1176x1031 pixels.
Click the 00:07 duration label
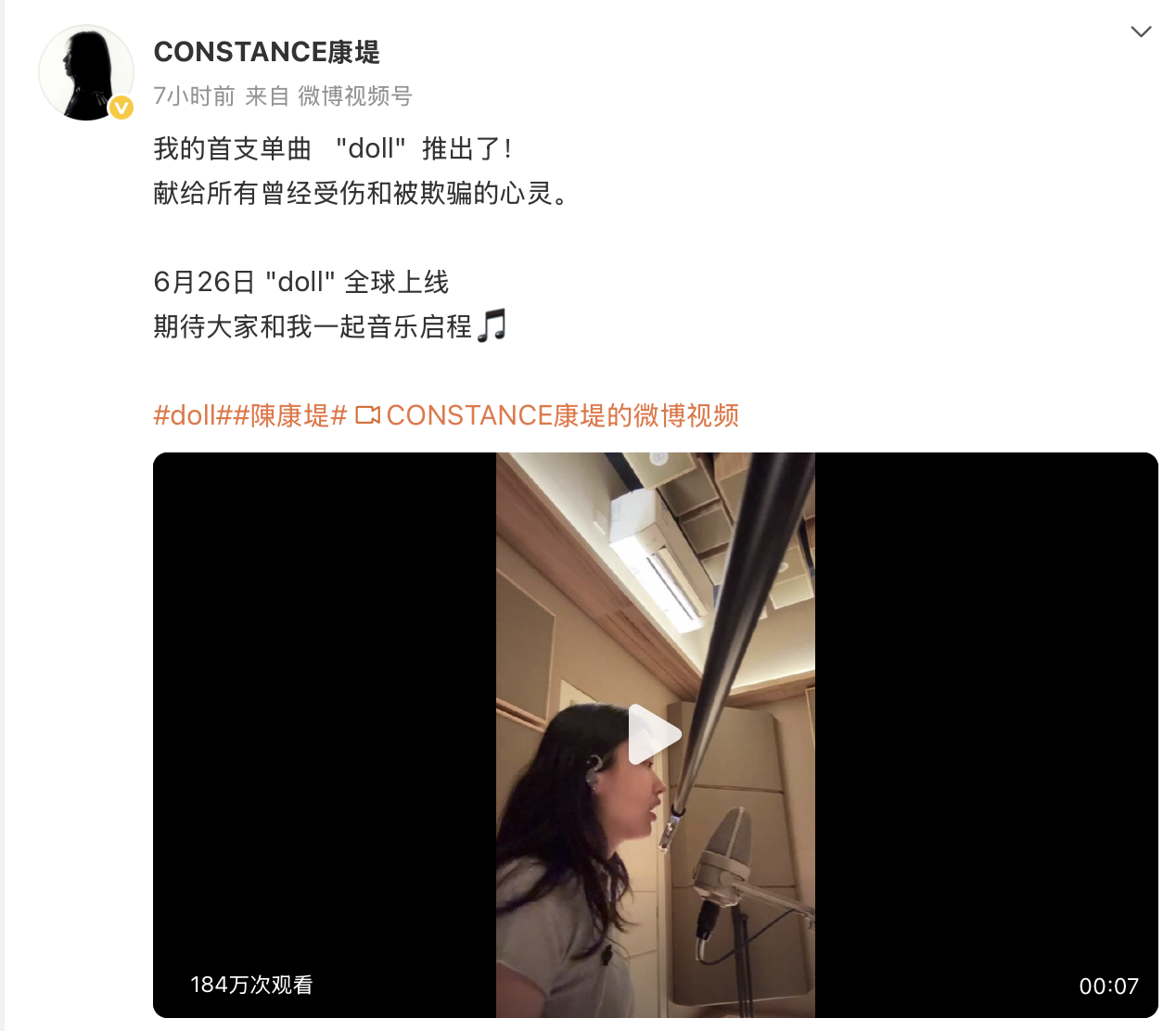point(1108,986)
